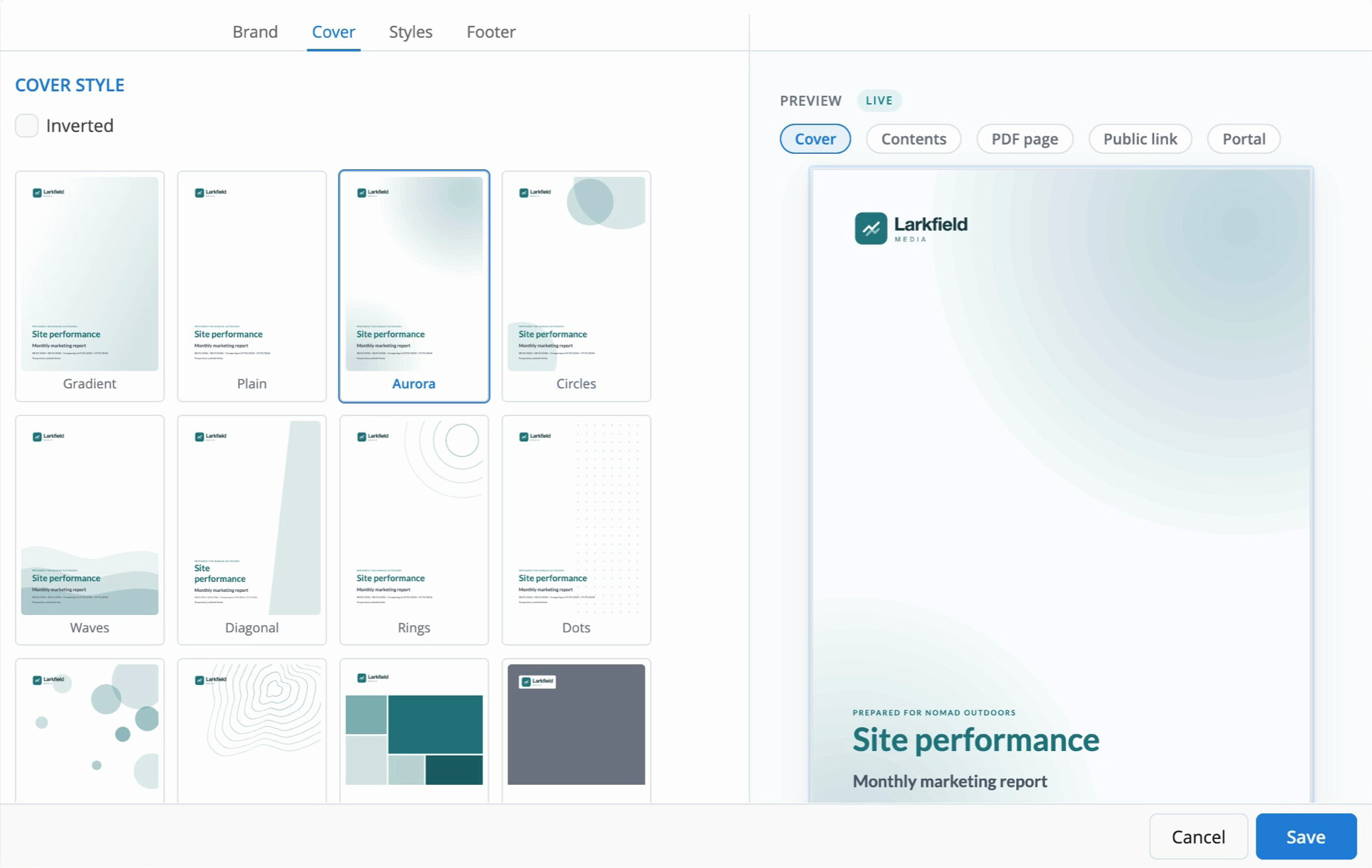Switch preview to PDF page
Image resolution: width=1372 pixels, height=868 pixels.
[x=1025, y=139]
